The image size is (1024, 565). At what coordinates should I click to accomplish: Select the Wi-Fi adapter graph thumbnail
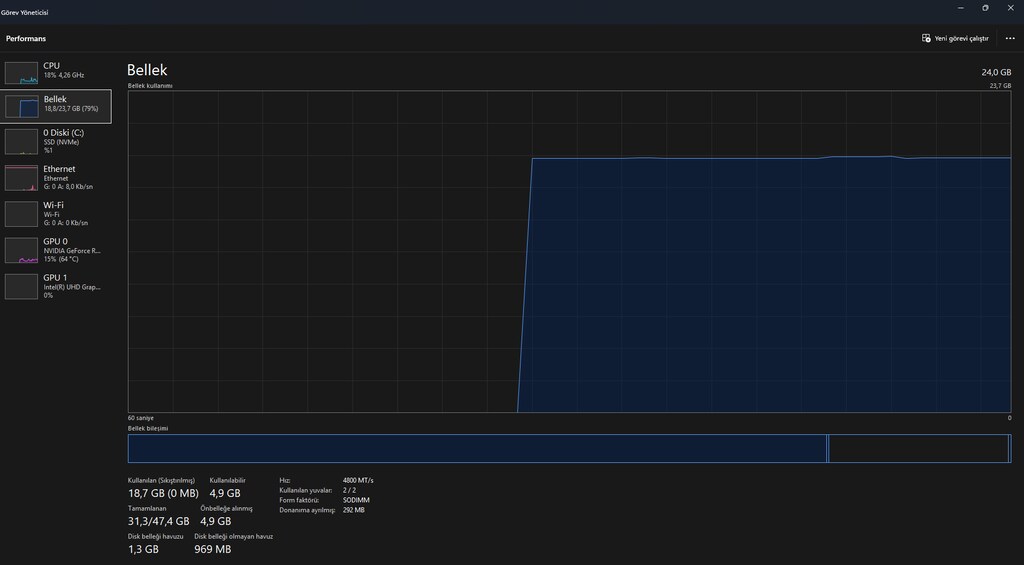point(22,214)
